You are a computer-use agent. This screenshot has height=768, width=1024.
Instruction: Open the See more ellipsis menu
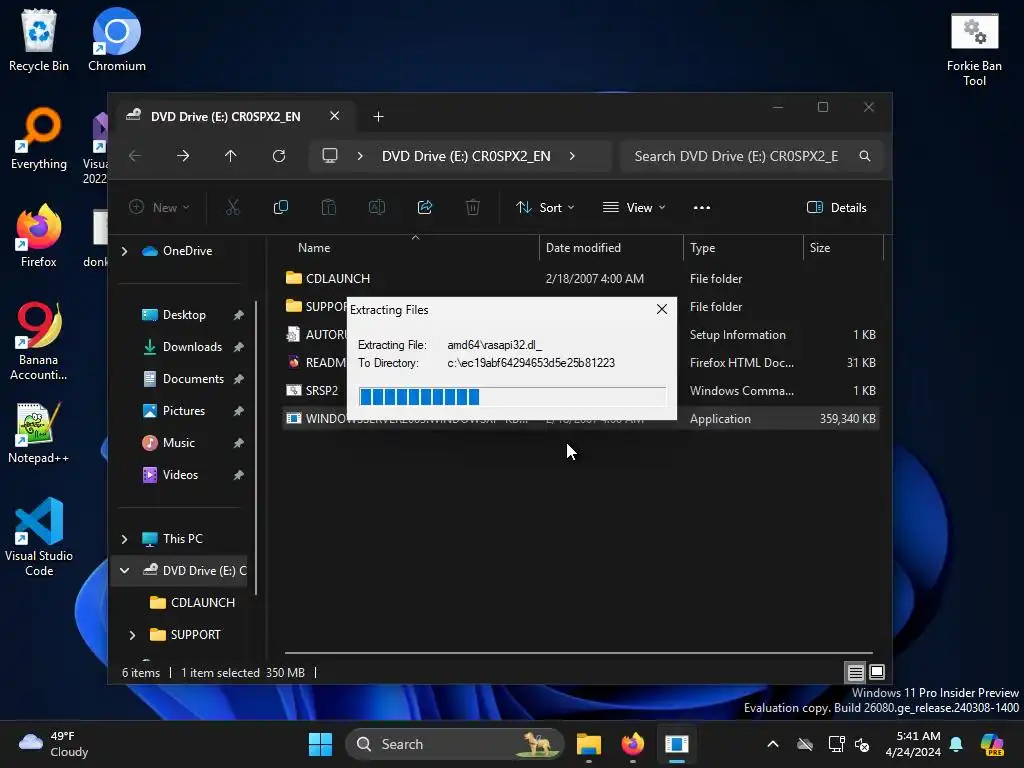[x=702, y=208]
